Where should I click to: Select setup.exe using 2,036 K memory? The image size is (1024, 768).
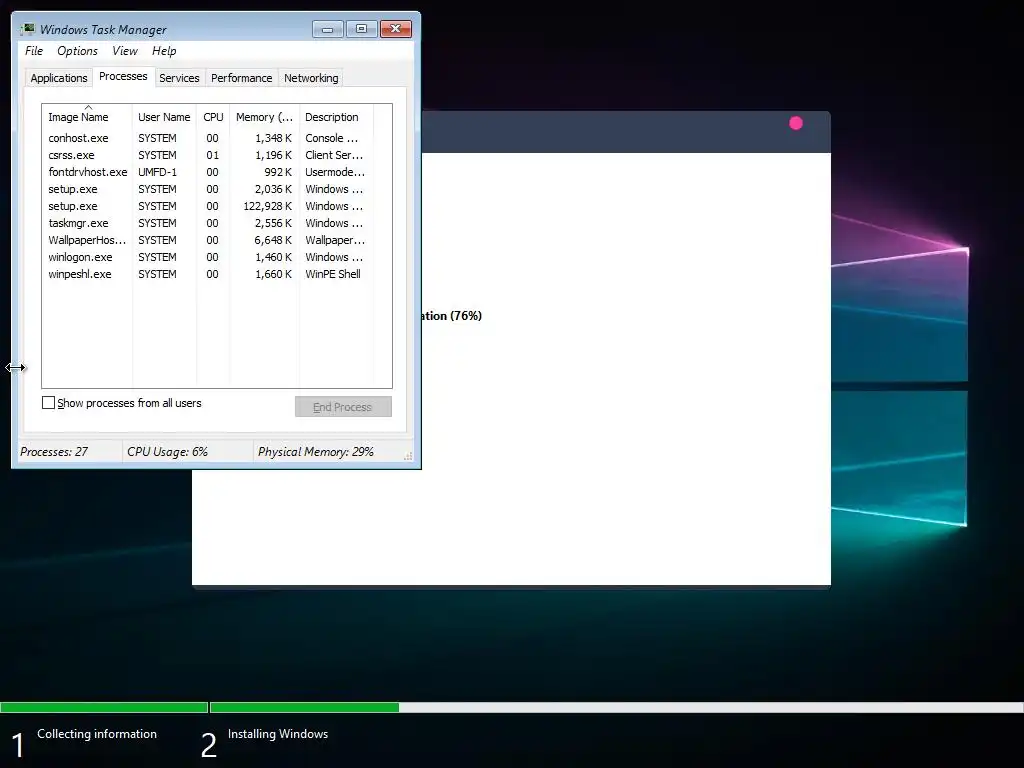click(x=208, y=189)
